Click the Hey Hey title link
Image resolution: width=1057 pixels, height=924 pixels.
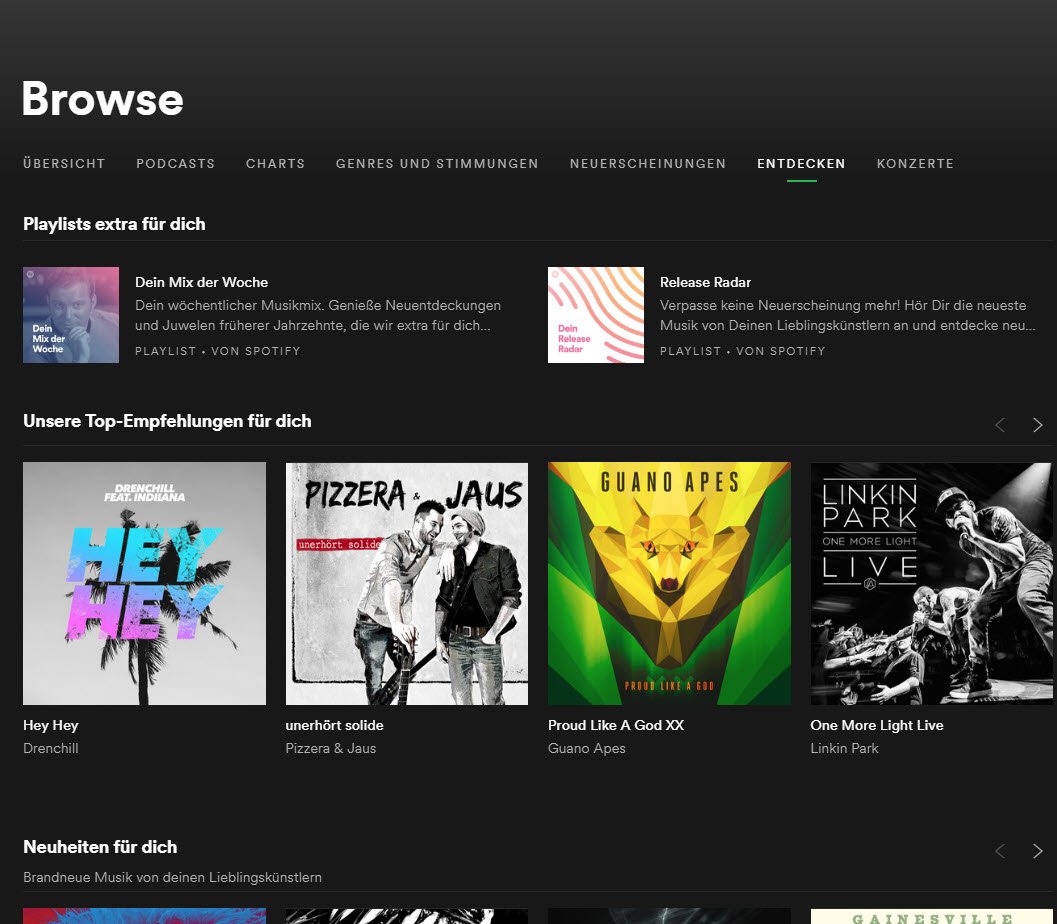(x=51, y=725)
